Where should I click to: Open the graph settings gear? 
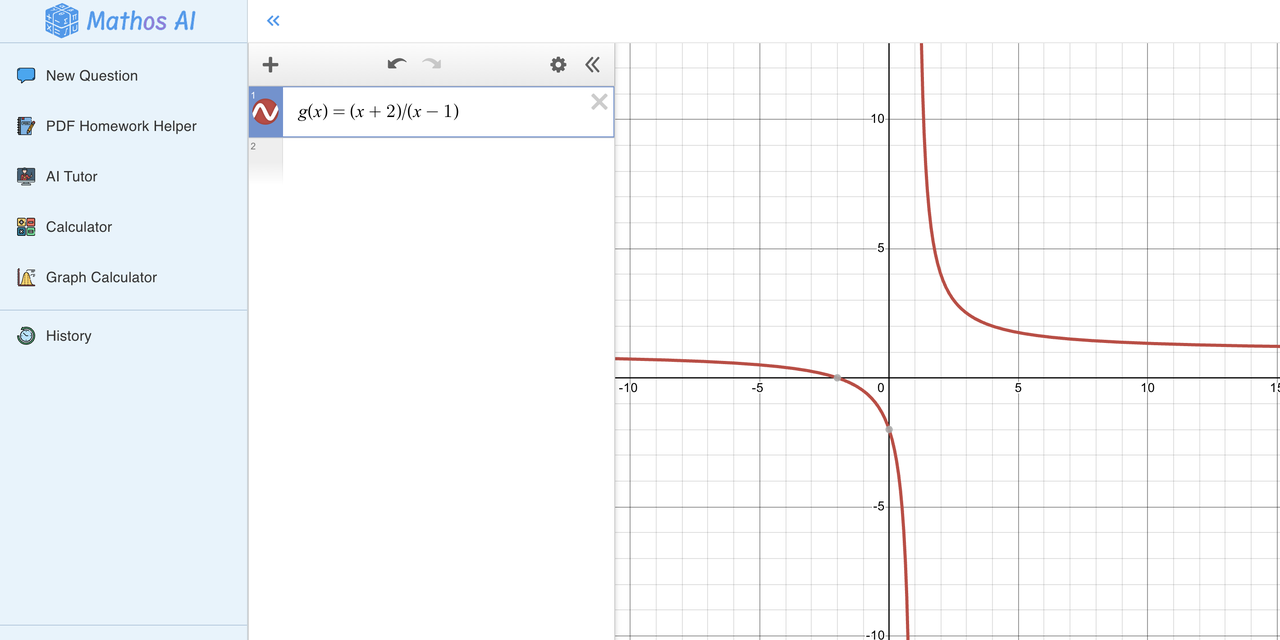(x=558, y=64)
